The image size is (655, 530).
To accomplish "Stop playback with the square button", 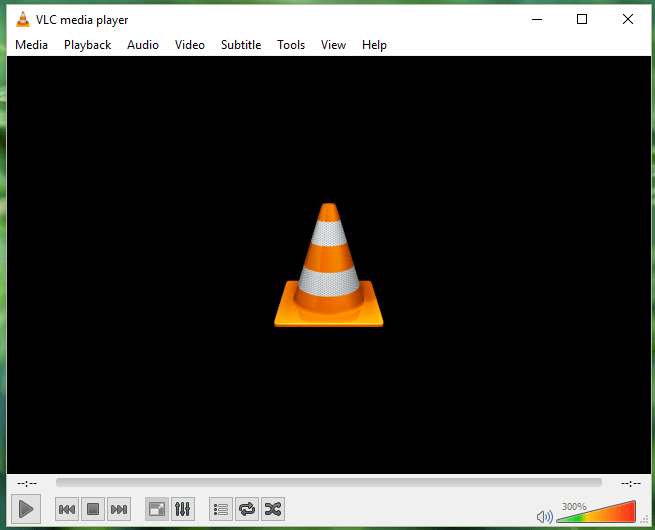I will [93, 509].
